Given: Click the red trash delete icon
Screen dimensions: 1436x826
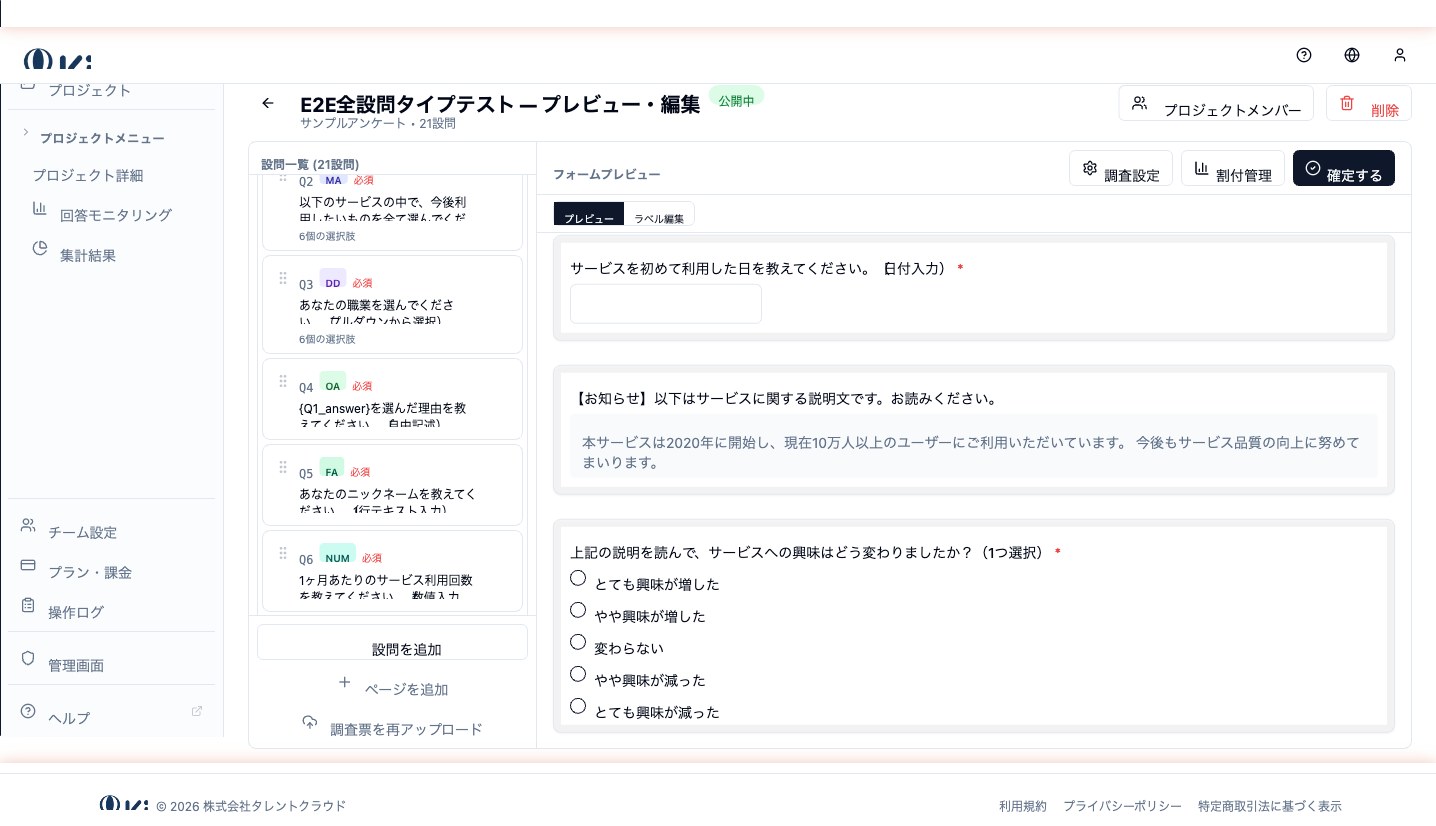Looking at the screenshot, I should (1347, 103).
